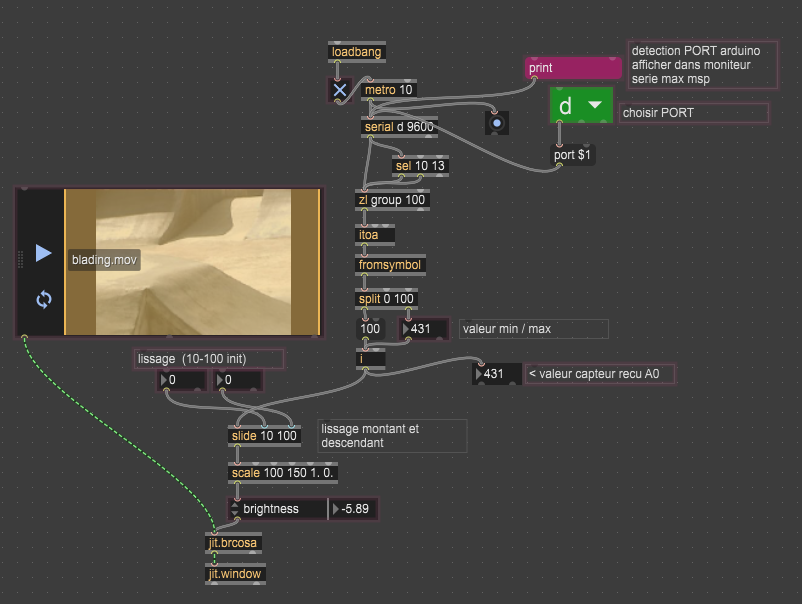
Task: Select the slide 10 100 object
Action: point(264,436)
